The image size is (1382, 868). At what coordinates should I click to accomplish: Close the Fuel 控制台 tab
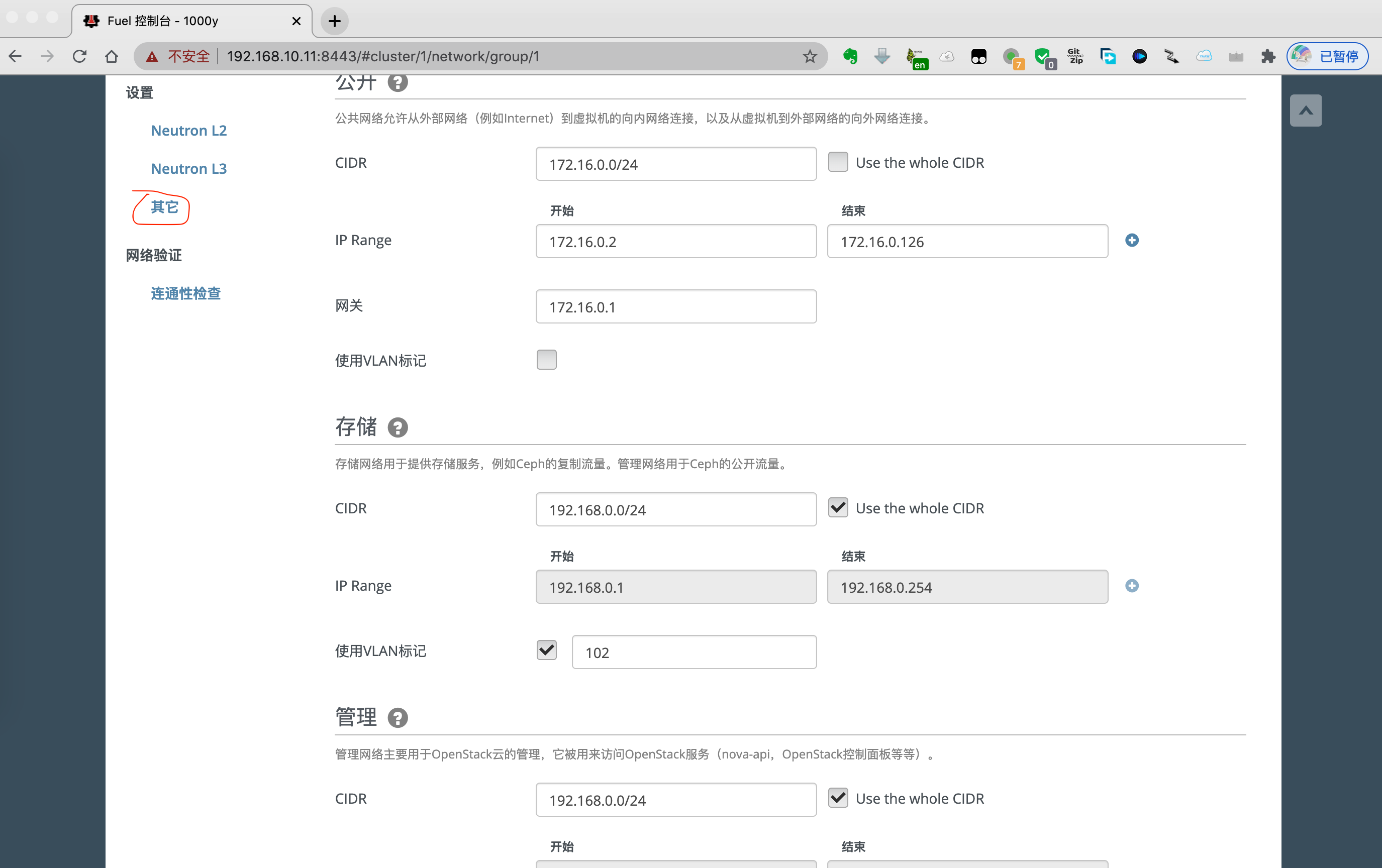[x=296, y=21]
